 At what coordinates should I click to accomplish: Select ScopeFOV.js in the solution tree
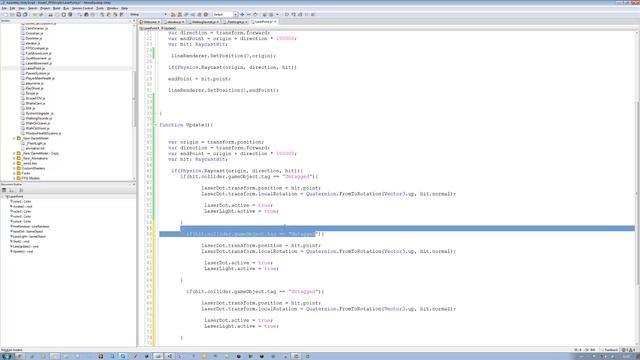click(35, 98)
